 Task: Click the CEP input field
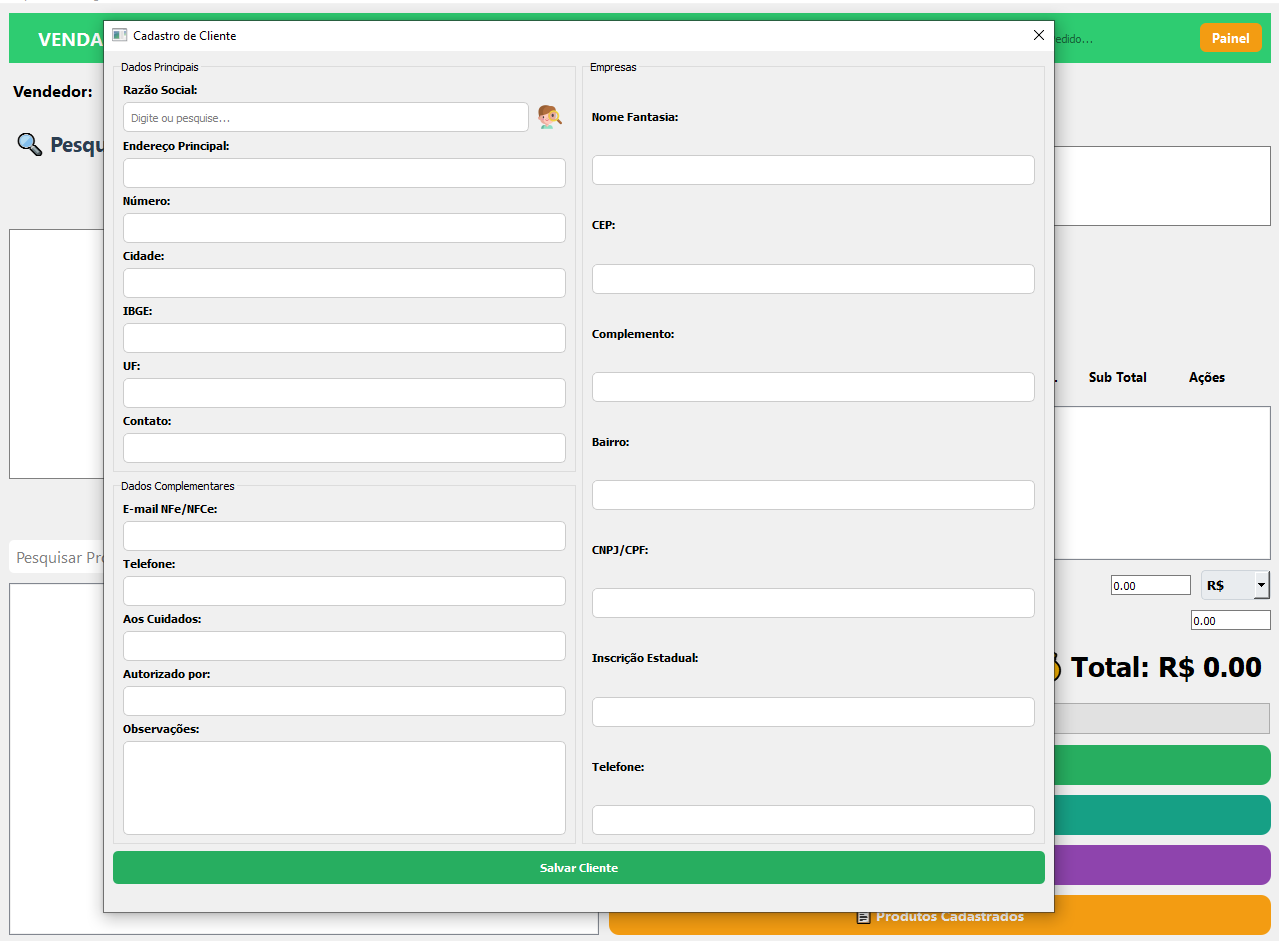click(x=813, y=279)
